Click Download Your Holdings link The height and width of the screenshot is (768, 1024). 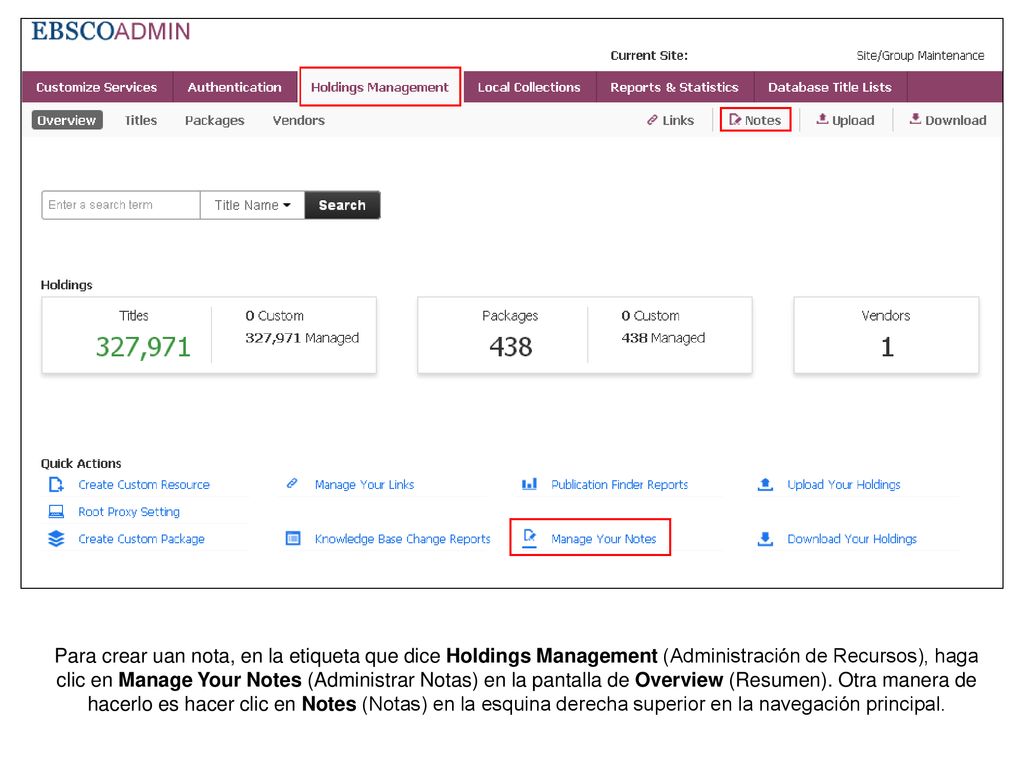852,539
